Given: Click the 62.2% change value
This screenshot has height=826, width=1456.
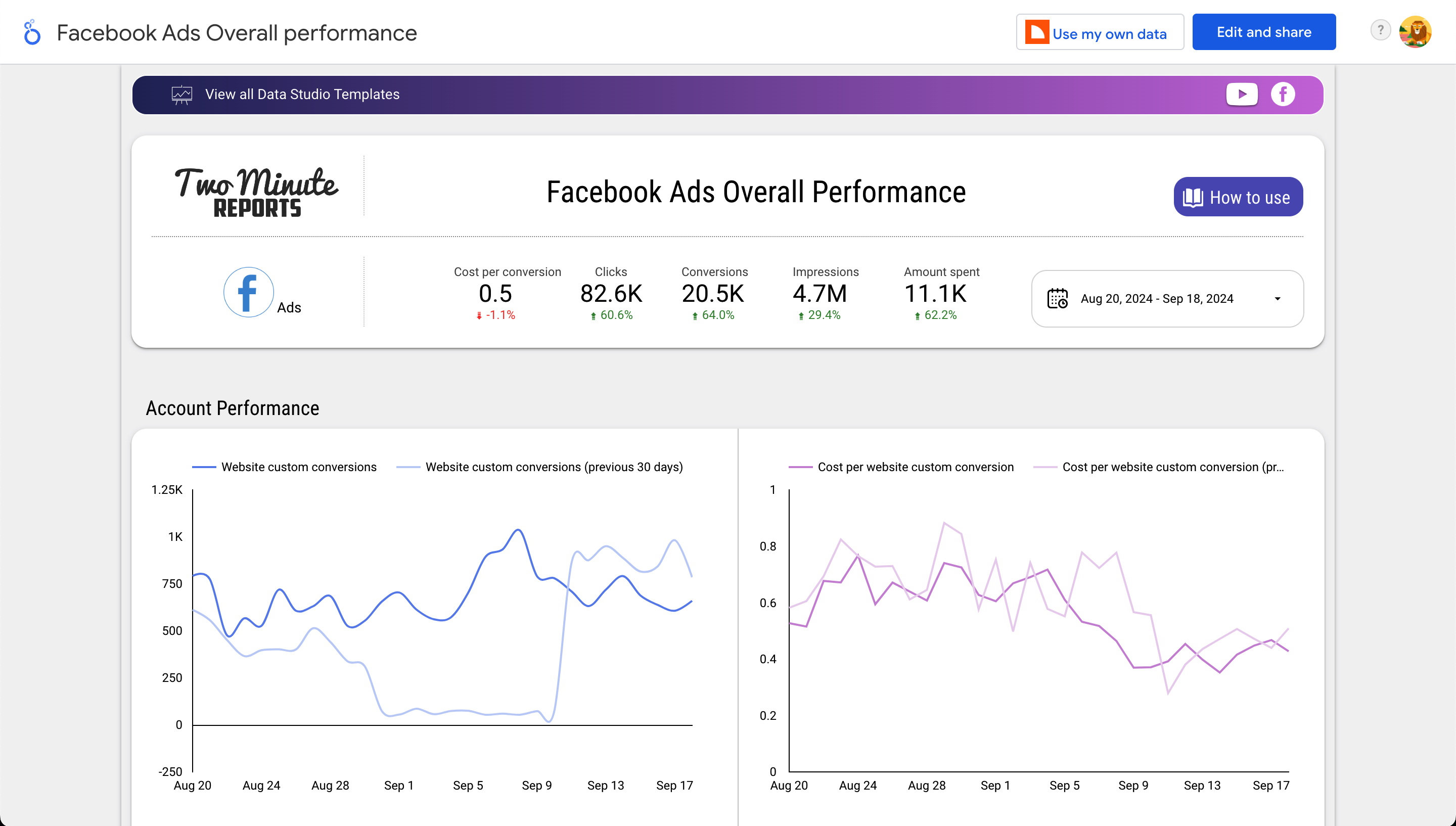Looking at the screenshot, I should click(x=940, y=315).
